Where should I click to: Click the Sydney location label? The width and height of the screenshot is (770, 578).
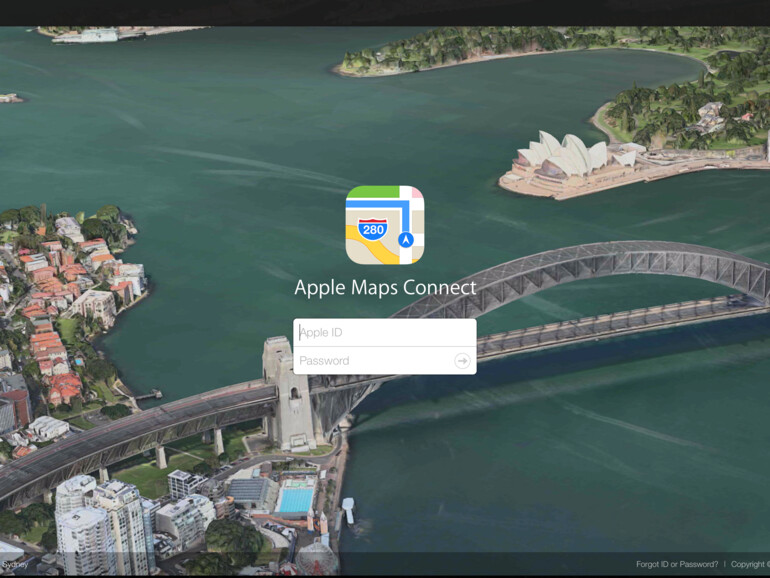point(14,564)
